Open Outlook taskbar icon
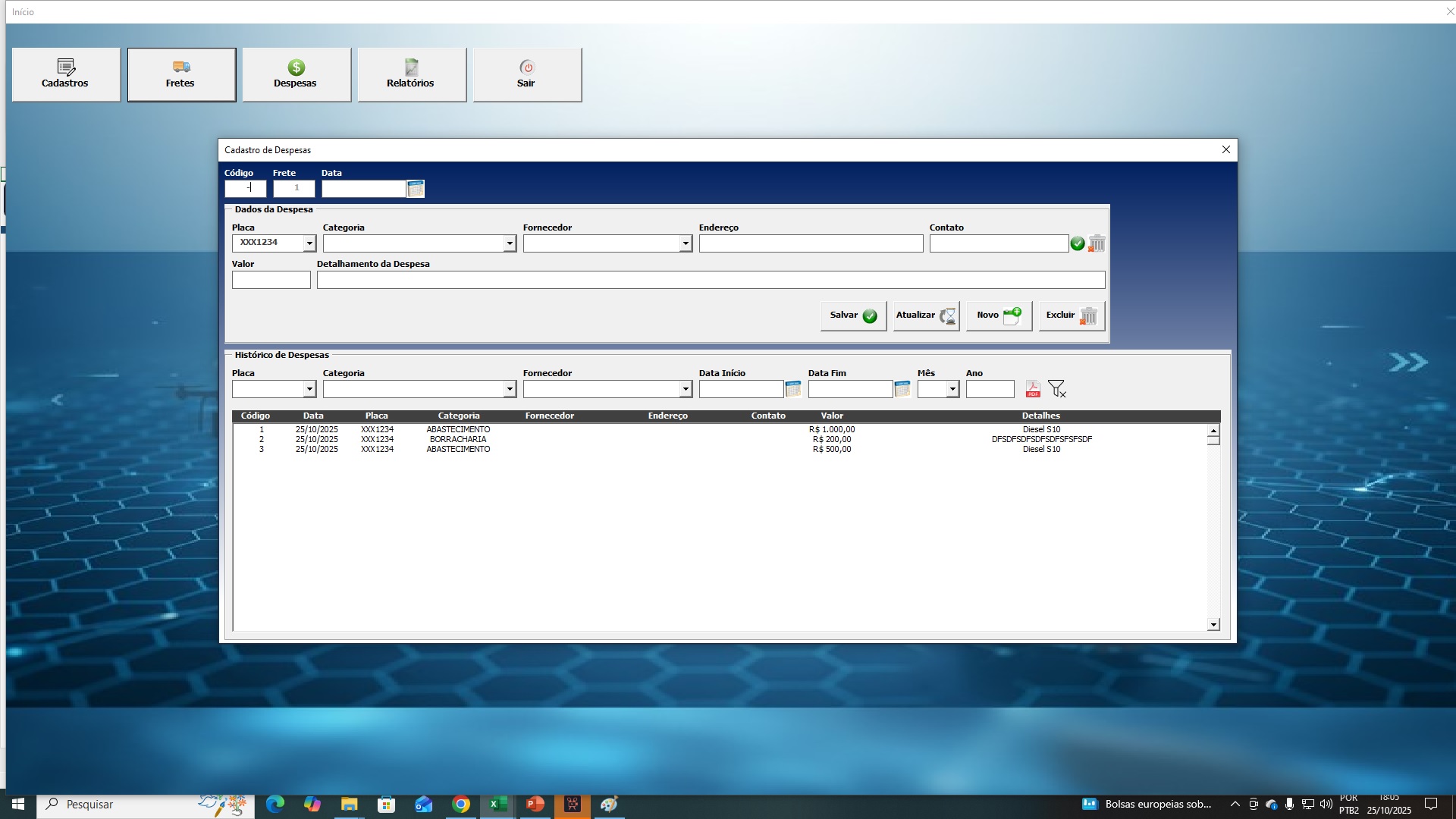The width and height of the screenshot is (1456, 819). click(423, 804)
